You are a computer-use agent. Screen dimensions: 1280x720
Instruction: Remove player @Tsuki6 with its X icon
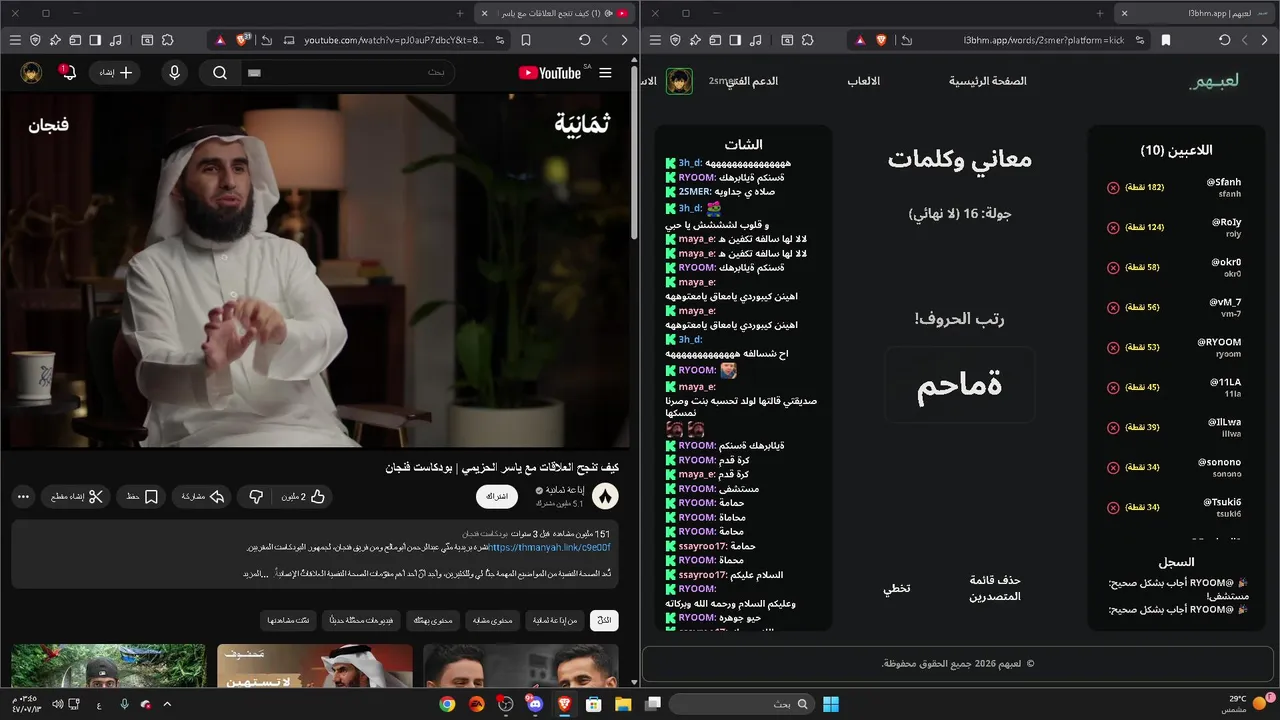pyautogui.click(x=1113, y=508)
